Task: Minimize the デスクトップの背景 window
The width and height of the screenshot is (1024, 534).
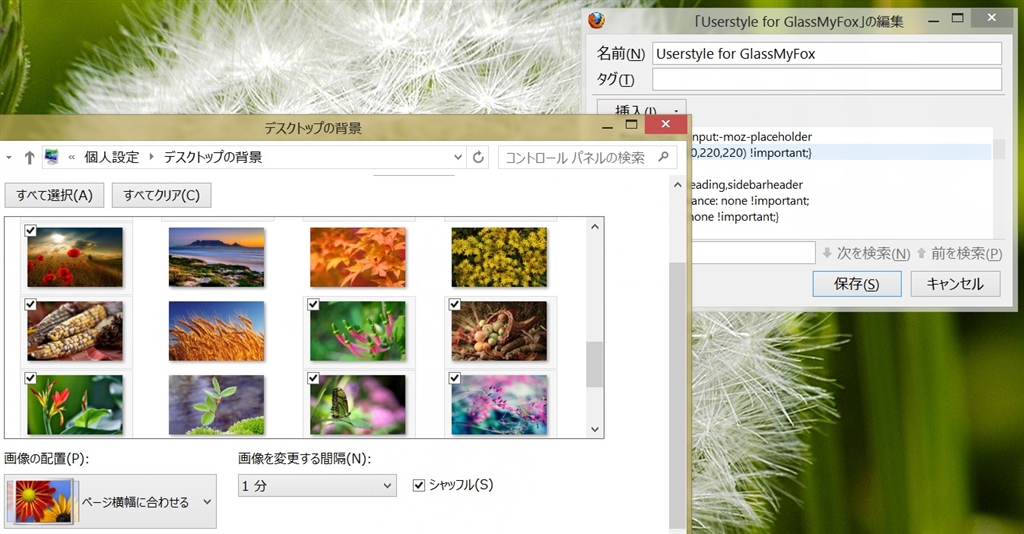Action: 607,125
